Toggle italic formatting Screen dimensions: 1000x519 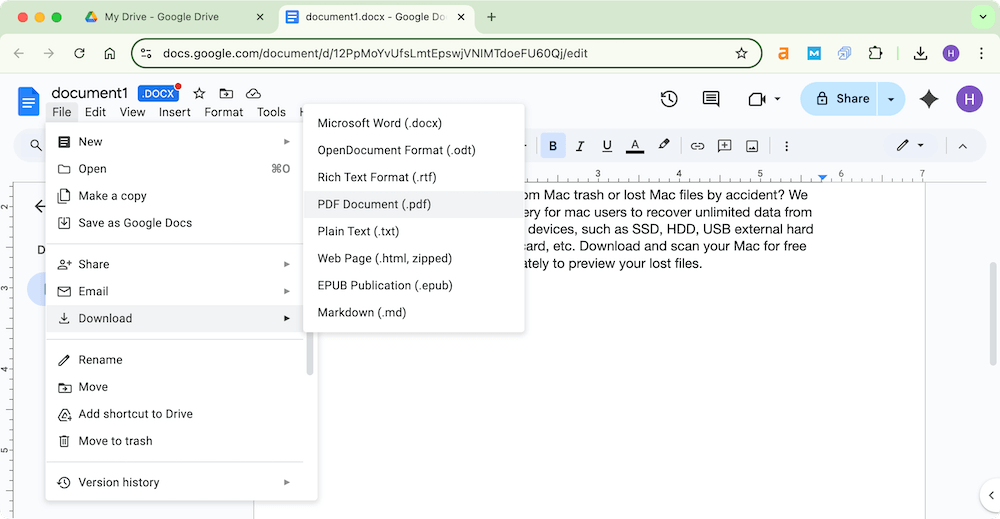(x=580, y=146)
